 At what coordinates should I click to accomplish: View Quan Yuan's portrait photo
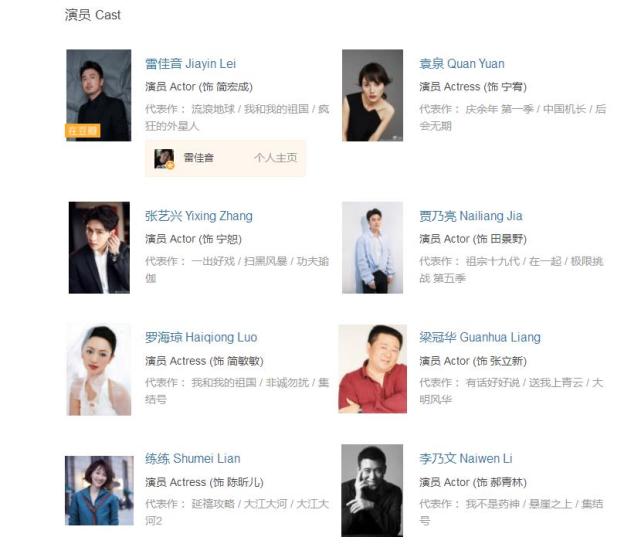372,95
